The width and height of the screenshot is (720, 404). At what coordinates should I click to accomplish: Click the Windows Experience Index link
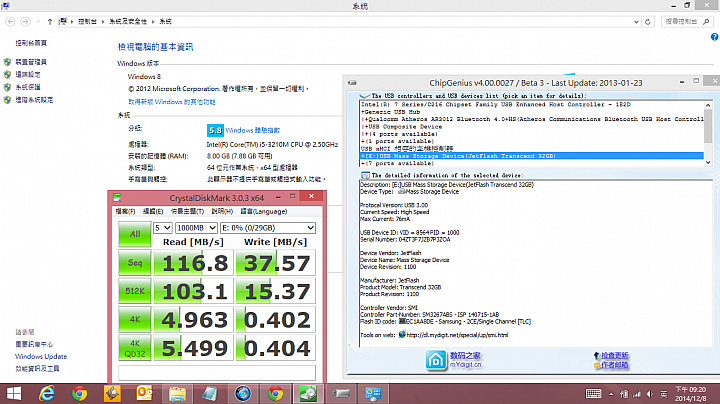[253, 130]
